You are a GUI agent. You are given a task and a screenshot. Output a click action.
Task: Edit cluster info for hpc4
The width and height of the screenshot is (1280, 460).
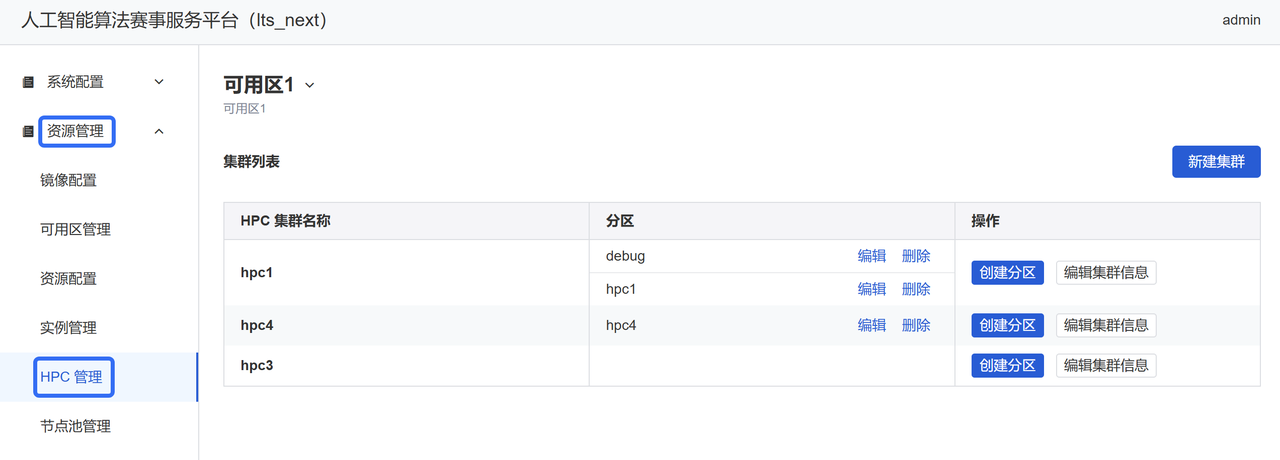point(1105,325)
